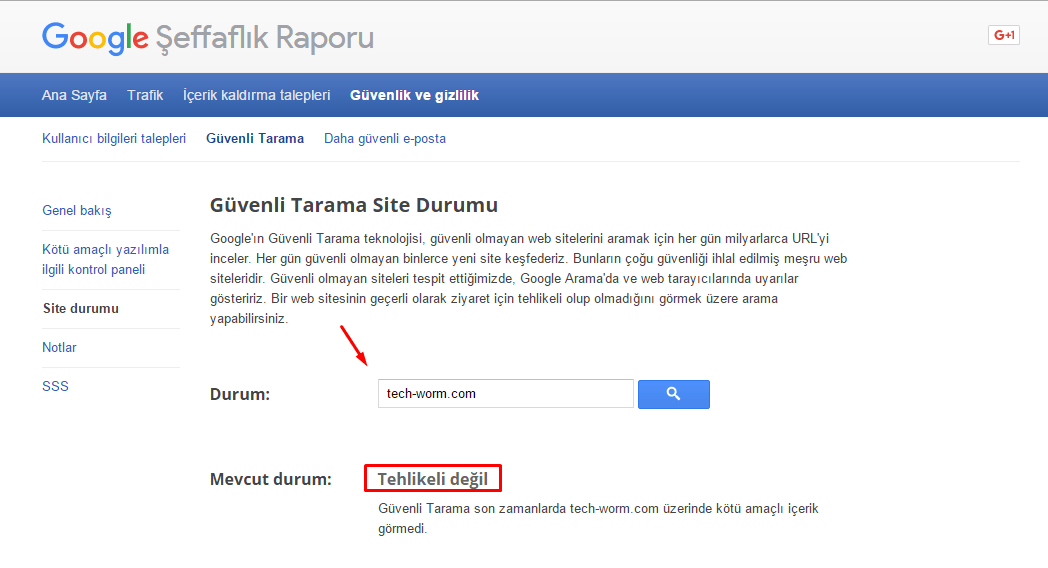1048x568 pixels.
Task: Open Kötü amaçlı yazılımla ilgili kontrol paneli
Action: pos(106,259)
